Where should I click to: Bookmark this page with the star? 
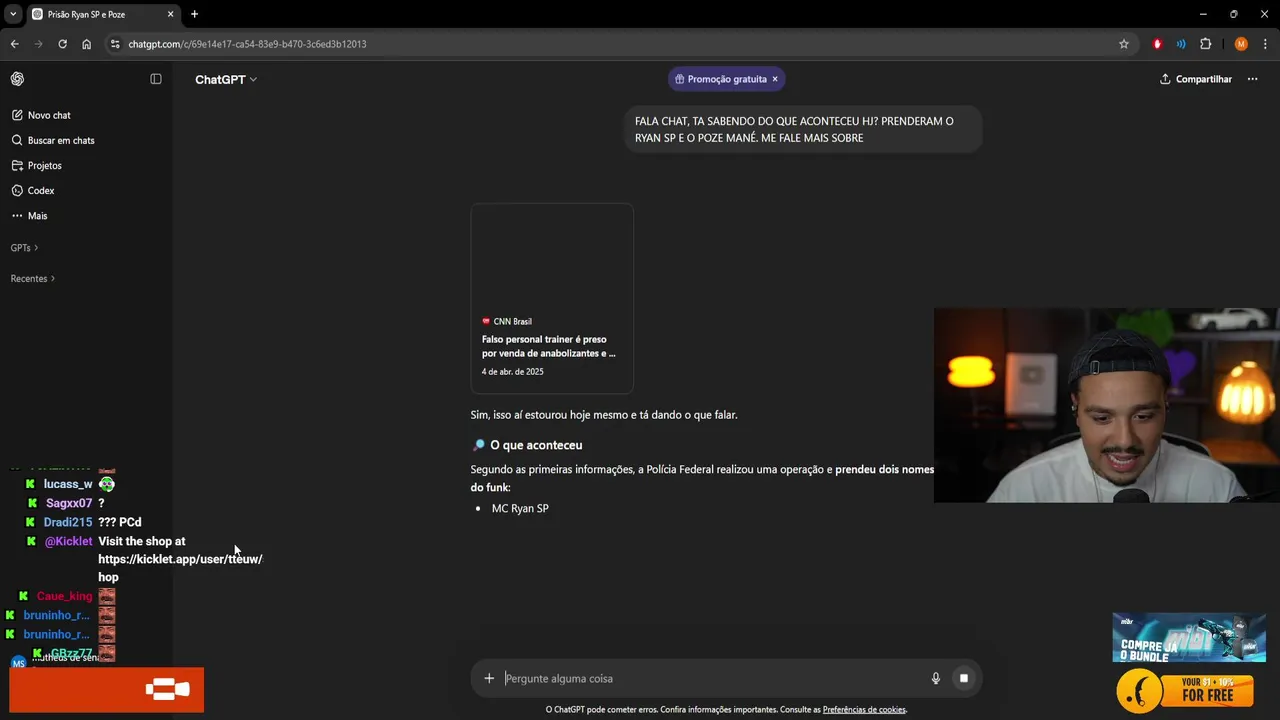[x=1124, y=44]
